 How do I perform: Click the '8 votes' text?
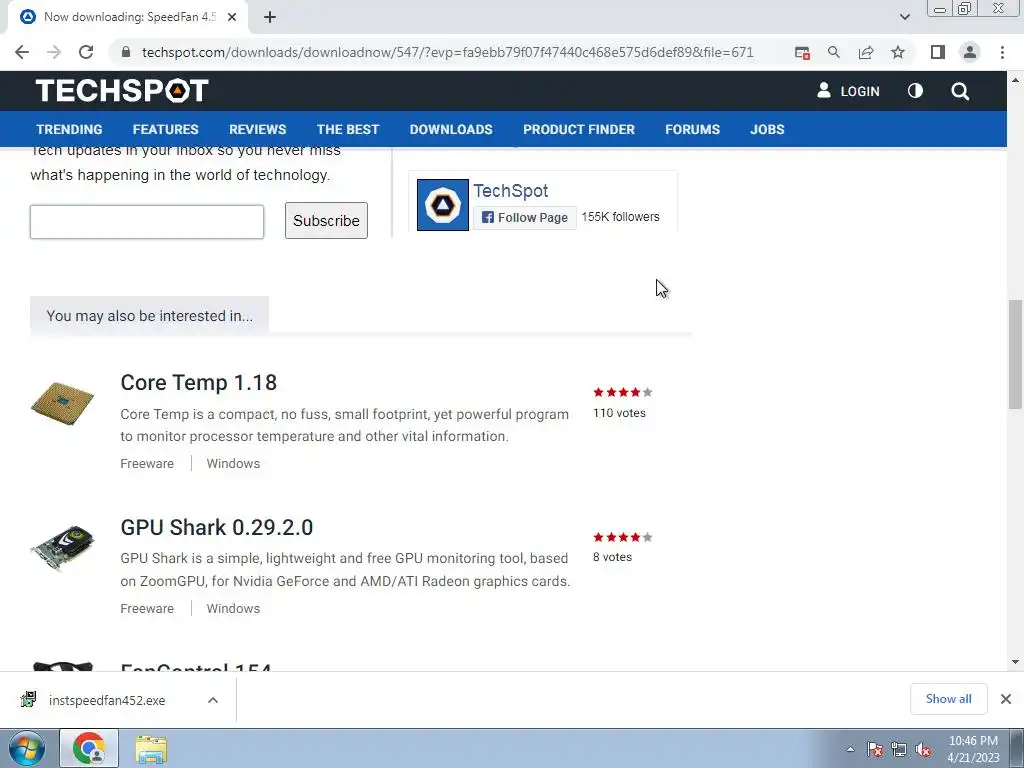pos(613,557)
